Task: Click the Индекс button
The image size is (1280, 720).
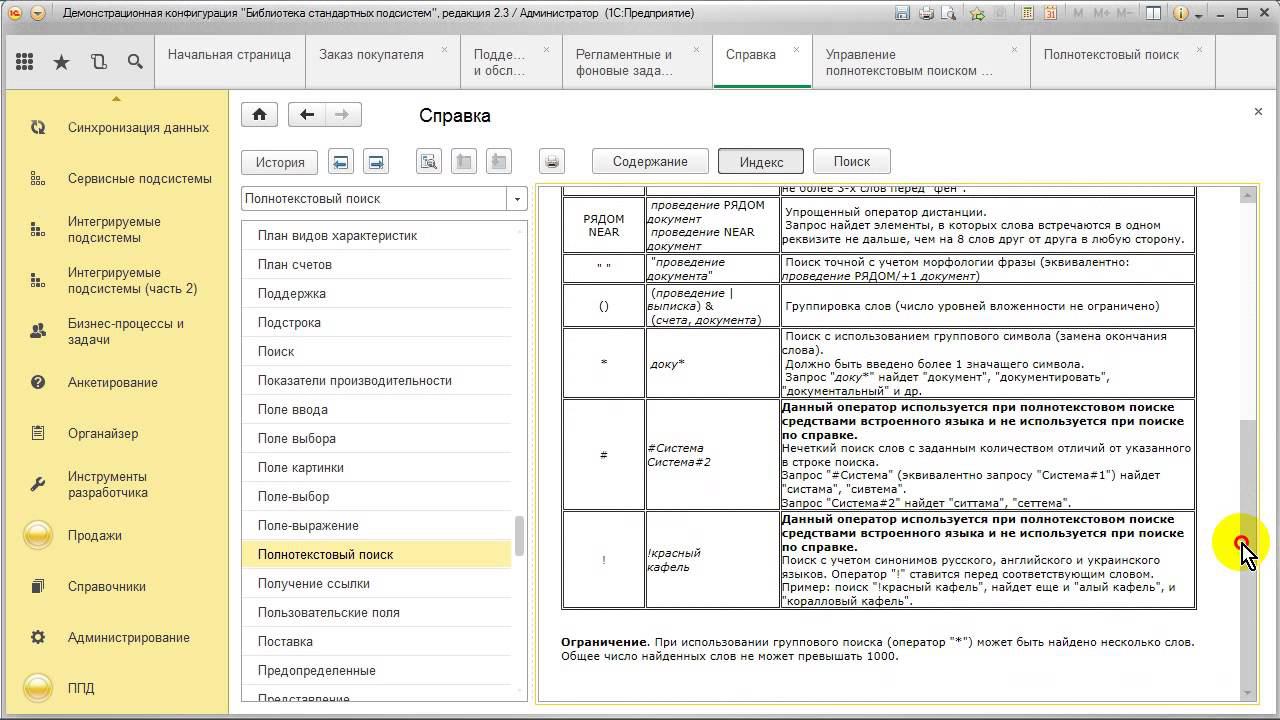Action: 762,162
